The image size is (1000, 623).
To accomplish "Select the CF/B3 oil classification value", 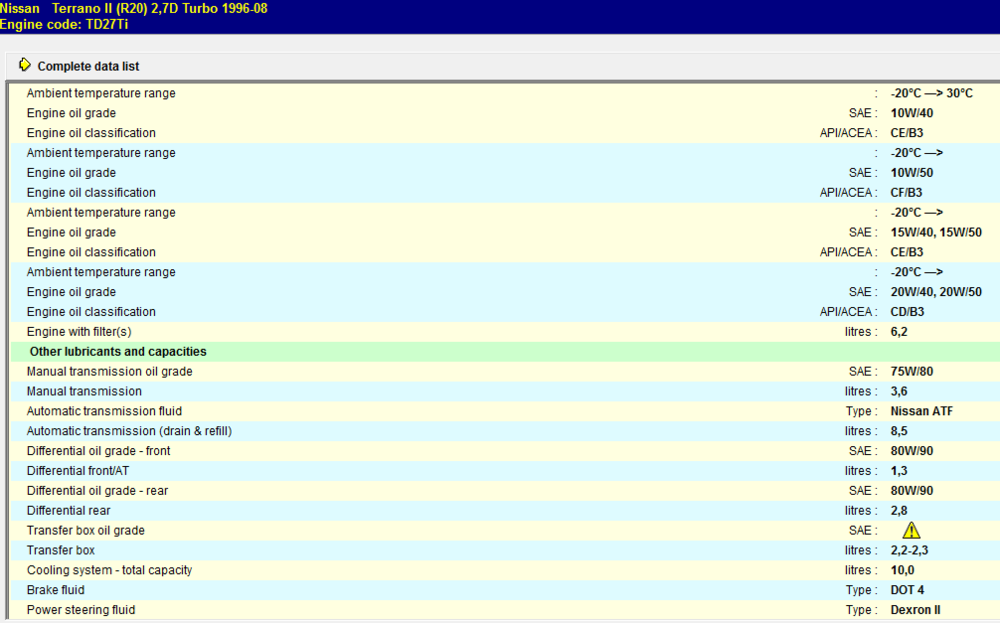I will click(x=907, y=193).
